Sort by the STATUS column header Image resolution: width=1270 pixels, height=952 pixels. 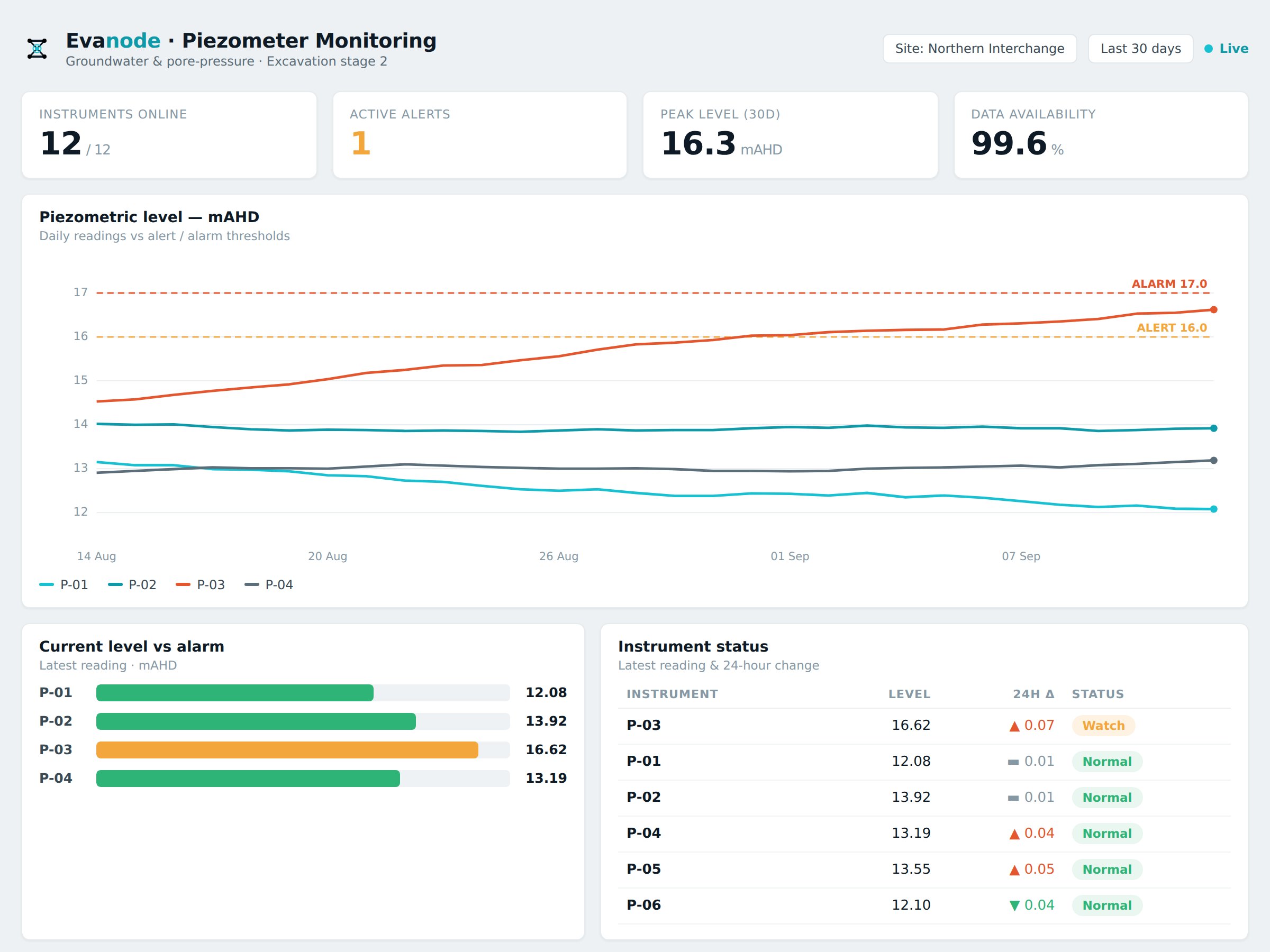(1098, 694)
